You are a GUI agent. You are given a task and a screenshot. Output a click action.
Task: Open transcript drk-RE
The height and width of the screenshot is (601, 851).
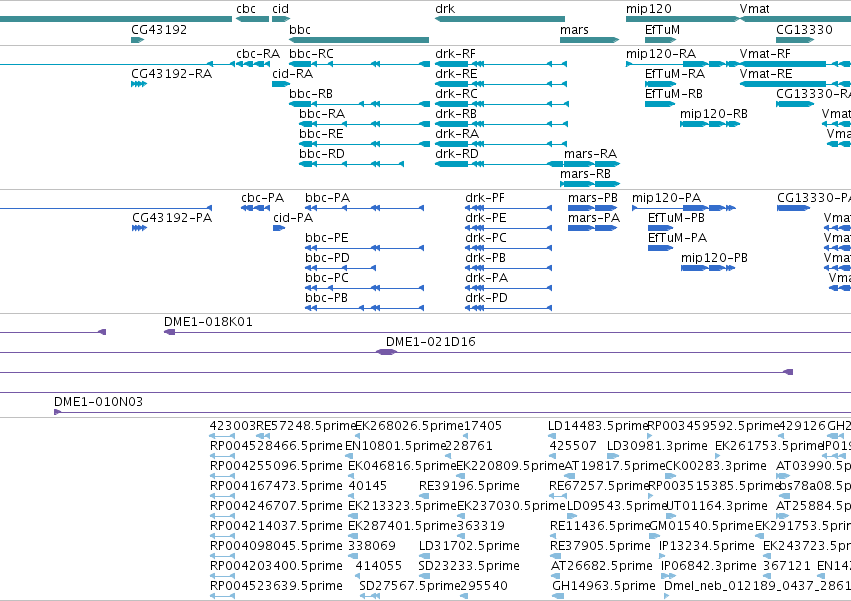tap(501, 84)
